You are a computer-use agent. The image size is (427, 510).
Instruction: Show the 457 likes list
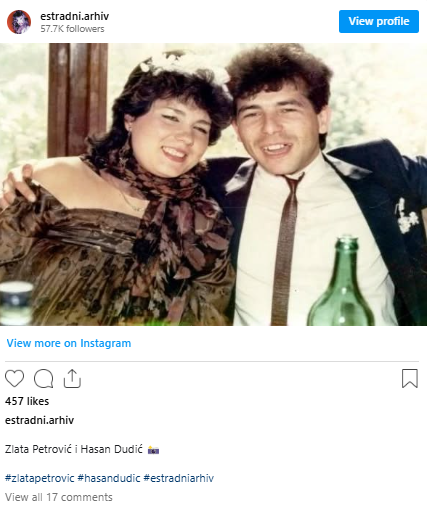(27, 401)
